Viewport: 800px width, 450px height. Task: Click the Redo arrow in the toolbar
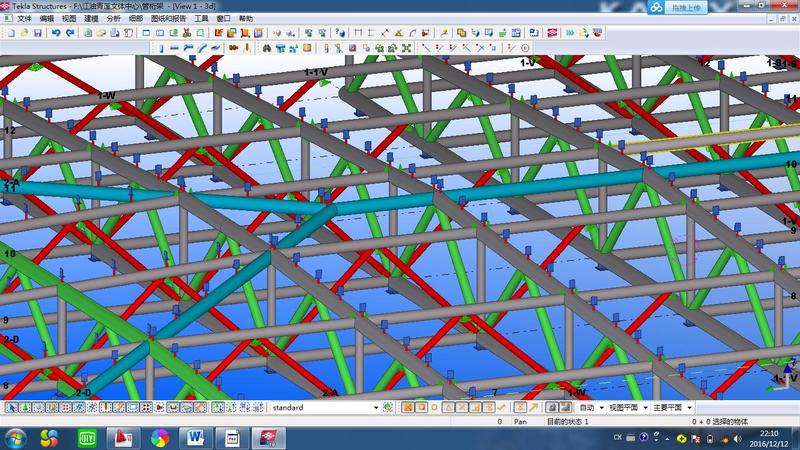(69, 33)
